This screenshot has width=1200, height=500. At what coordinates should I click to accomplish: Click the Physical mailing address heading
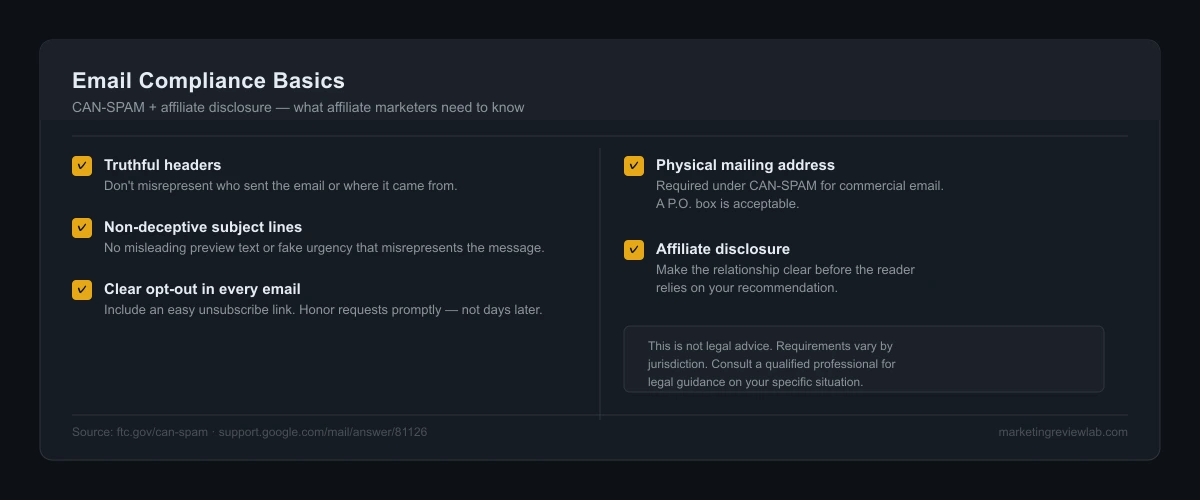745,165
